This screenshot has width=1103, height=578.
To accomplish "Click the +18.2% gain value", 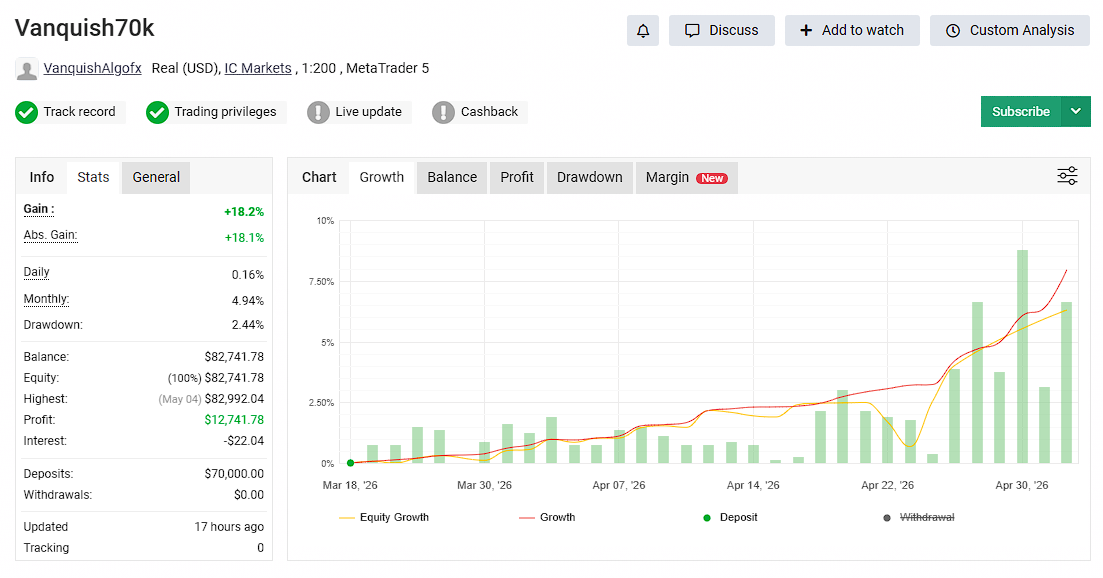I will point(244,212).
